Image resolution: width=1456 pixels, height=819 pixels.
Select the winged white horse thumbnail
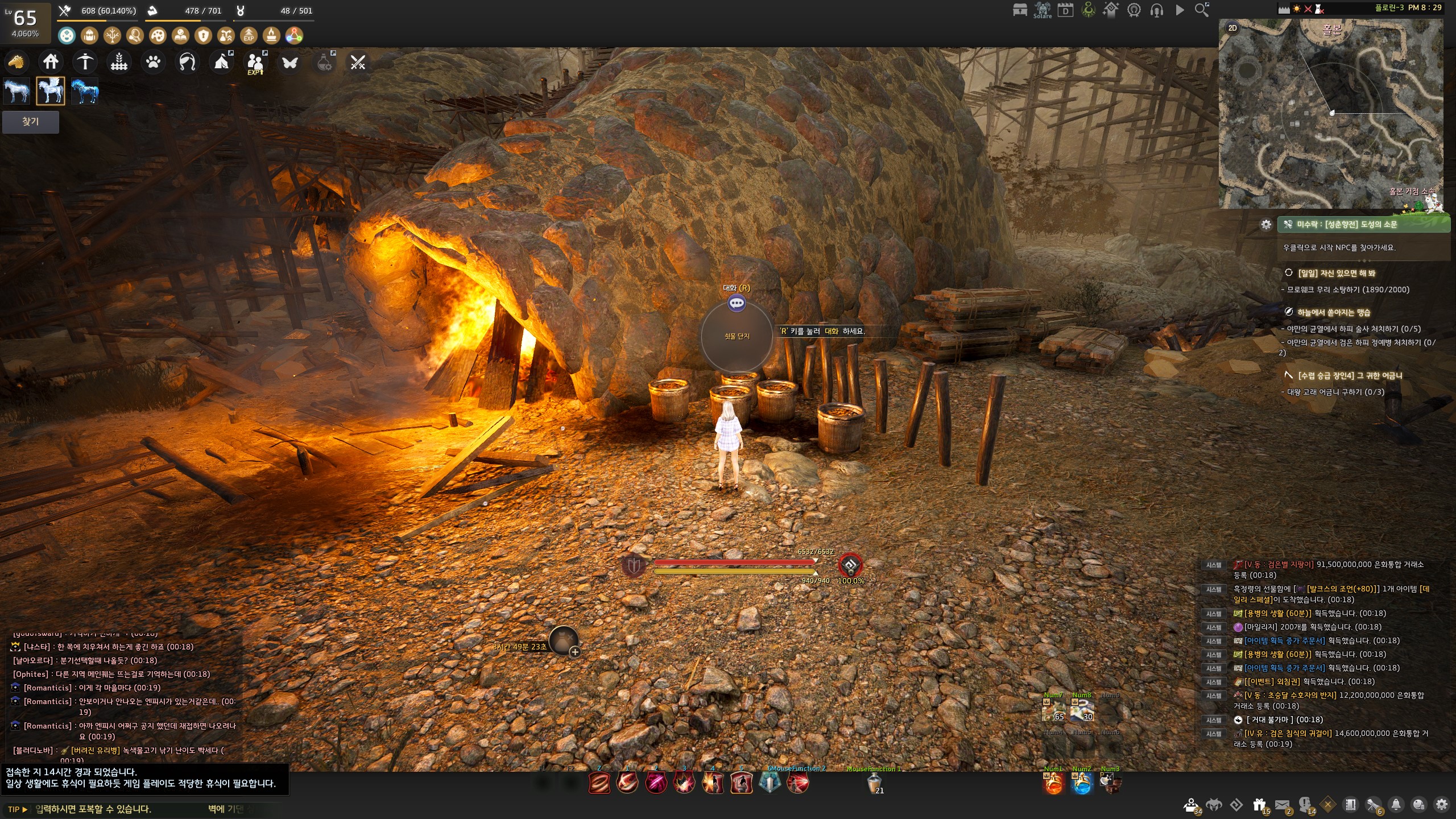[51, 91]
